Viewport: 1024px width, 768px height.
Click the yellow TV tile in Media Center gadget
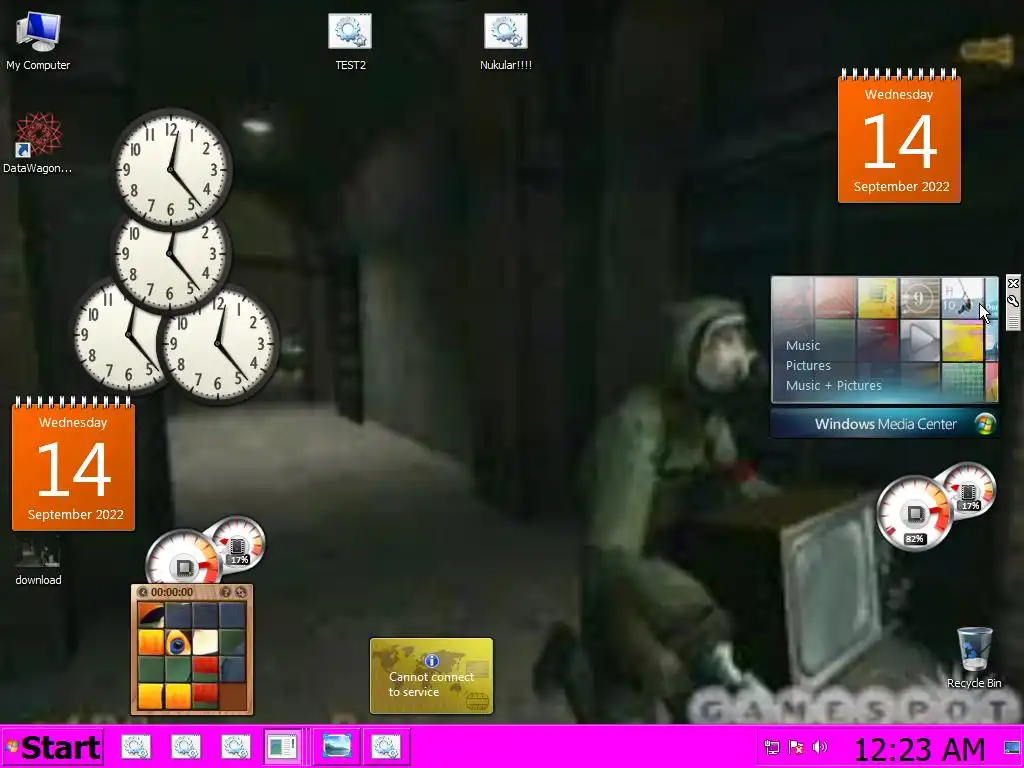[877, 297]
